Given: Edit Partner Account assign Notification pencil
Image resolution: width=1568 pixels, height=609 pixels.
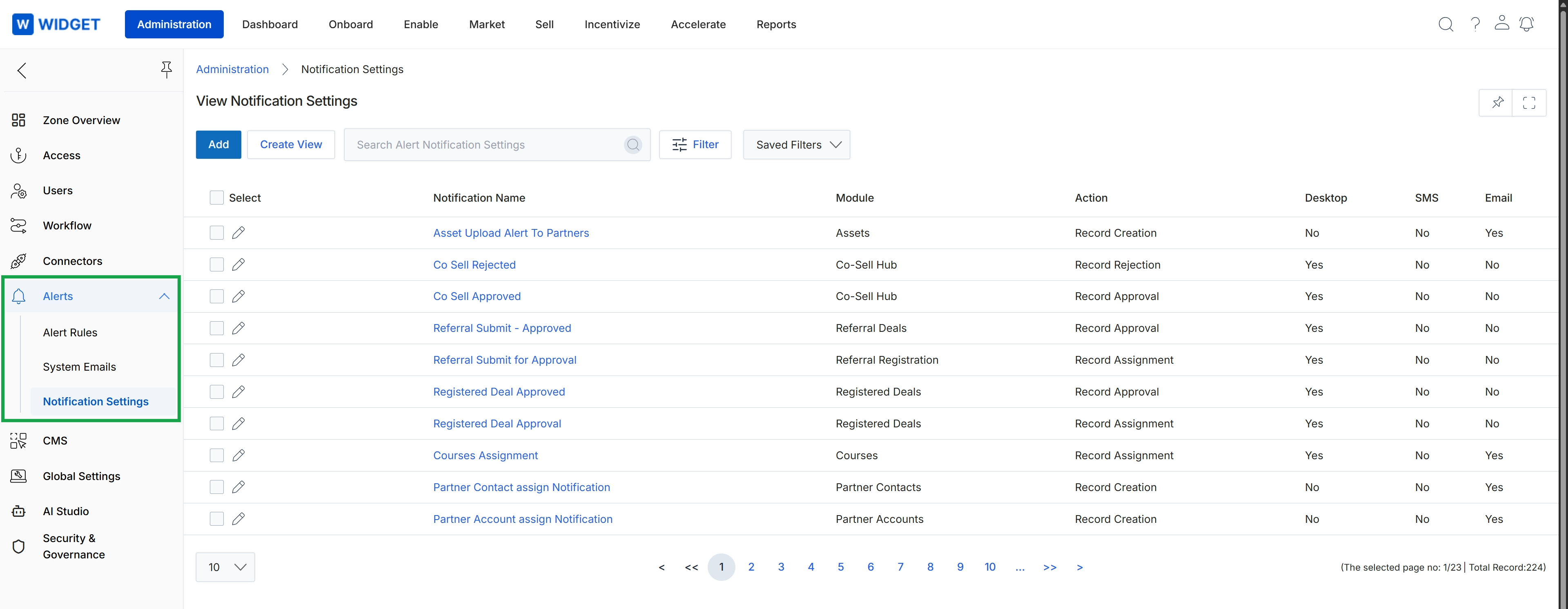Looking at the screenshot, I should [x=238, y=519].
